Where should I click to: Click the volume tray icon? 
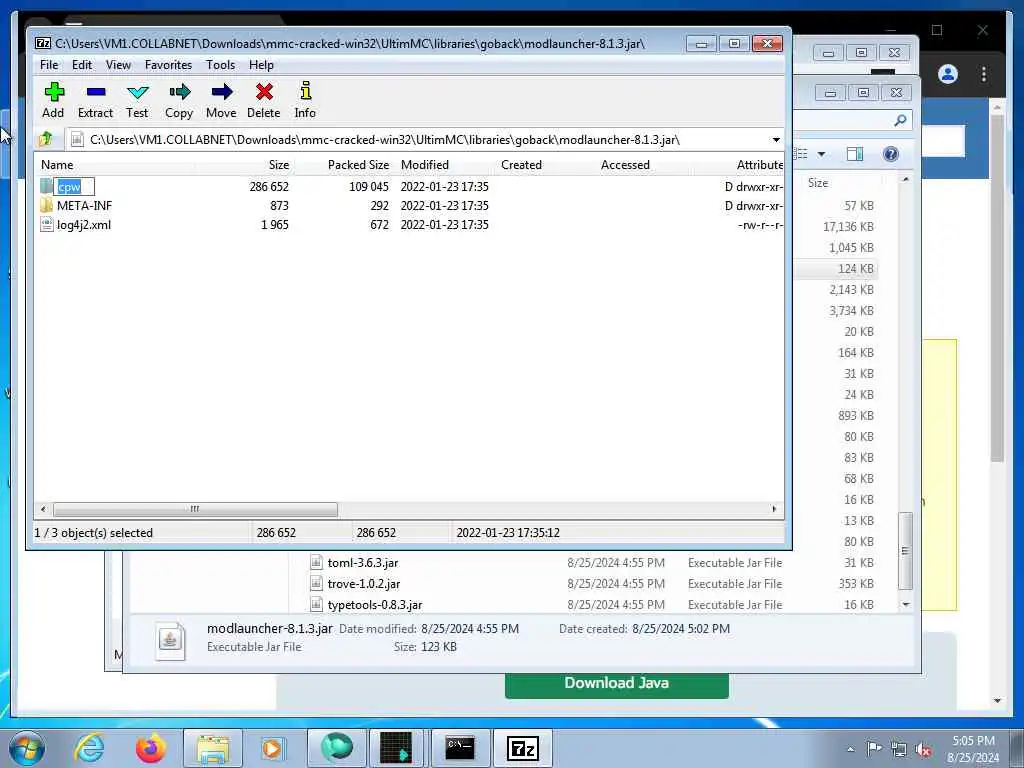point(923,749)
